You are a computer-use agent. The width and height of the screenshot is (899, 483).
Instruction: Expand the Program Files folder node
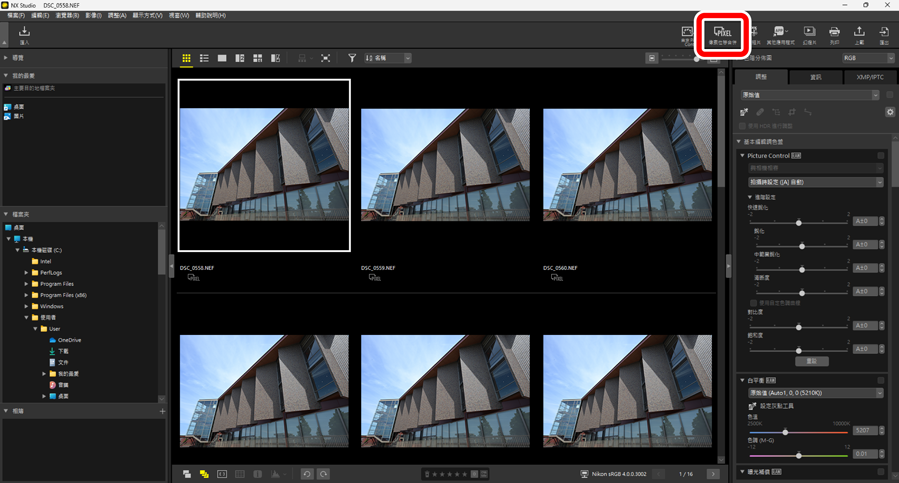[27, 284]
